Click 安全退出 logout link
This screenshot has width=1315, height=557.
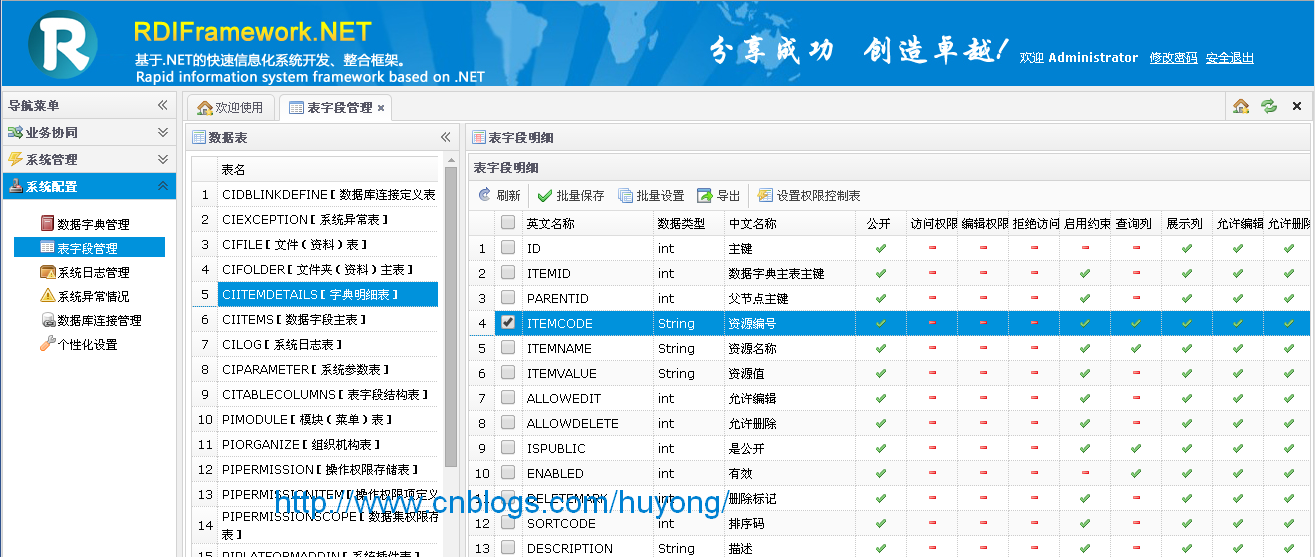[x=1230, y=58]
